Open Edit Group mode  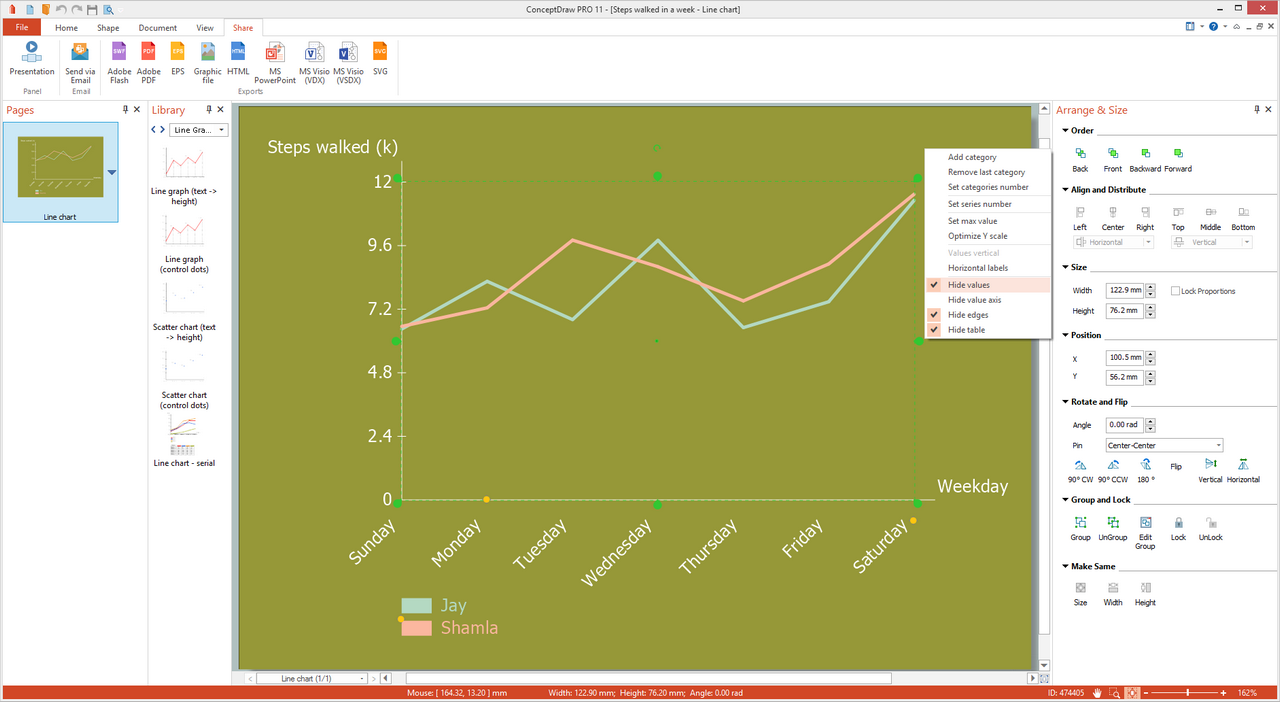coord(1145,533)
